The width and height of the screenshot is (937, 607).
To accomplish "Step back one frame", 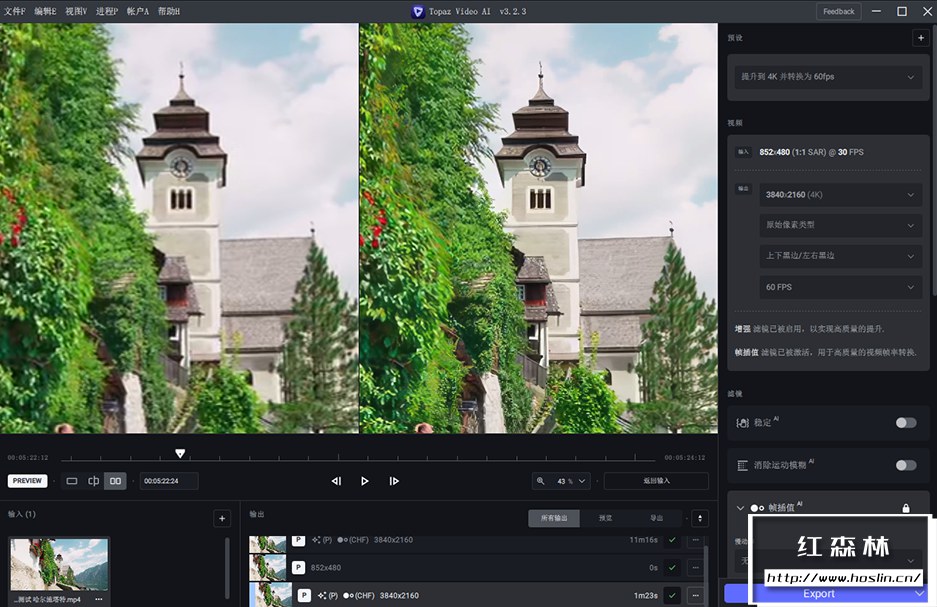I will click(336, 481).
